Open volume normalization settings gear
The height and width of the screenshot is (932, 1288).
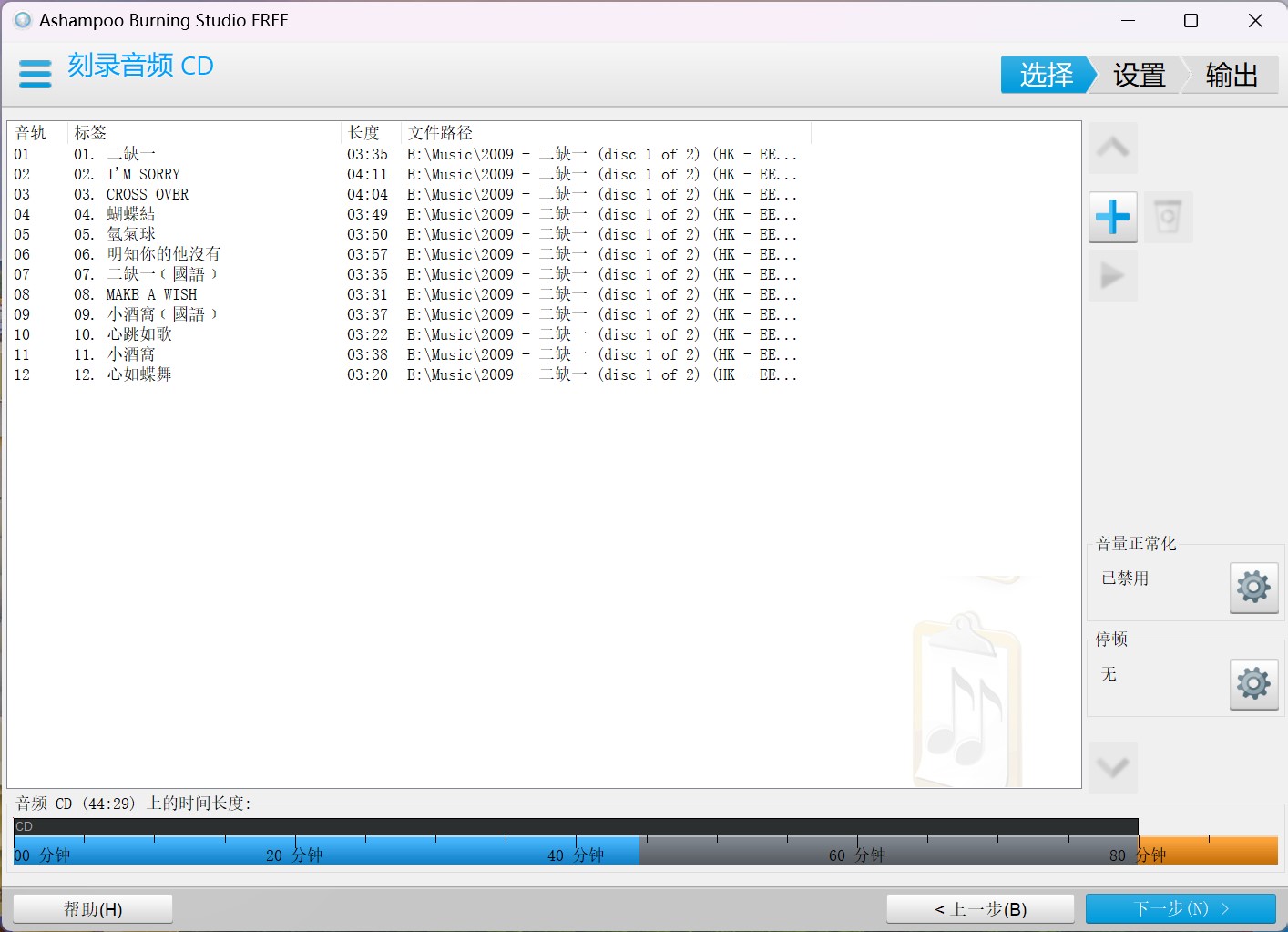click(x=1254, y=587)
